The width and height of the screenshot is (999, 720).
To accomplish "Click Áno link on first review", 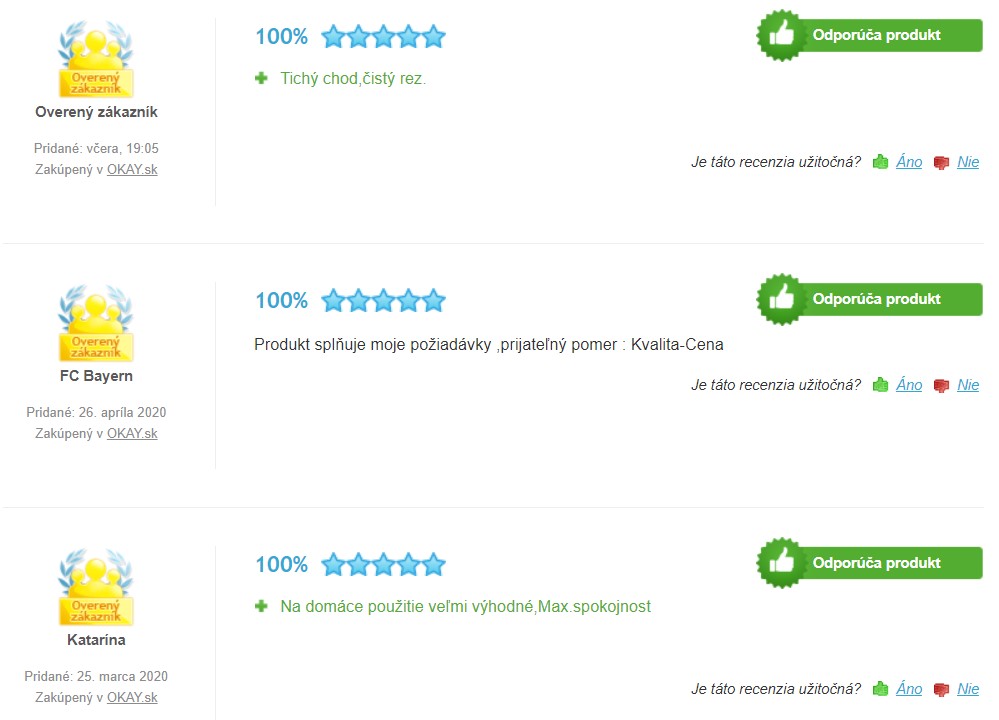I will [x=909, y=162].
